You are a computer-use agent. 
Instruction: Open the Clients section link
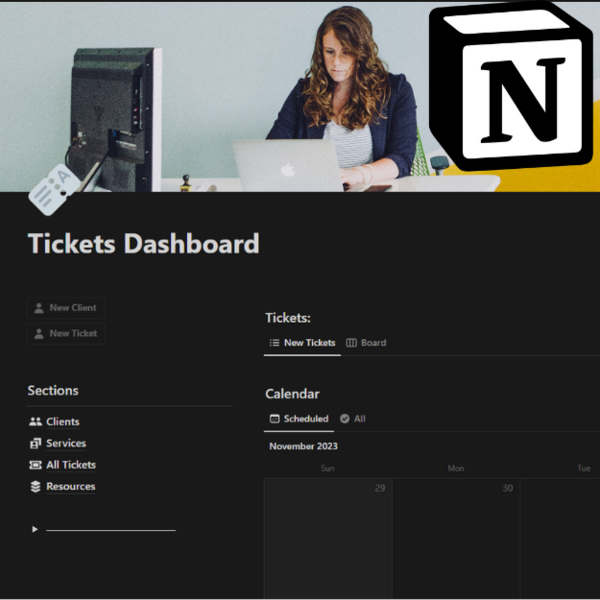pos(63,422)
